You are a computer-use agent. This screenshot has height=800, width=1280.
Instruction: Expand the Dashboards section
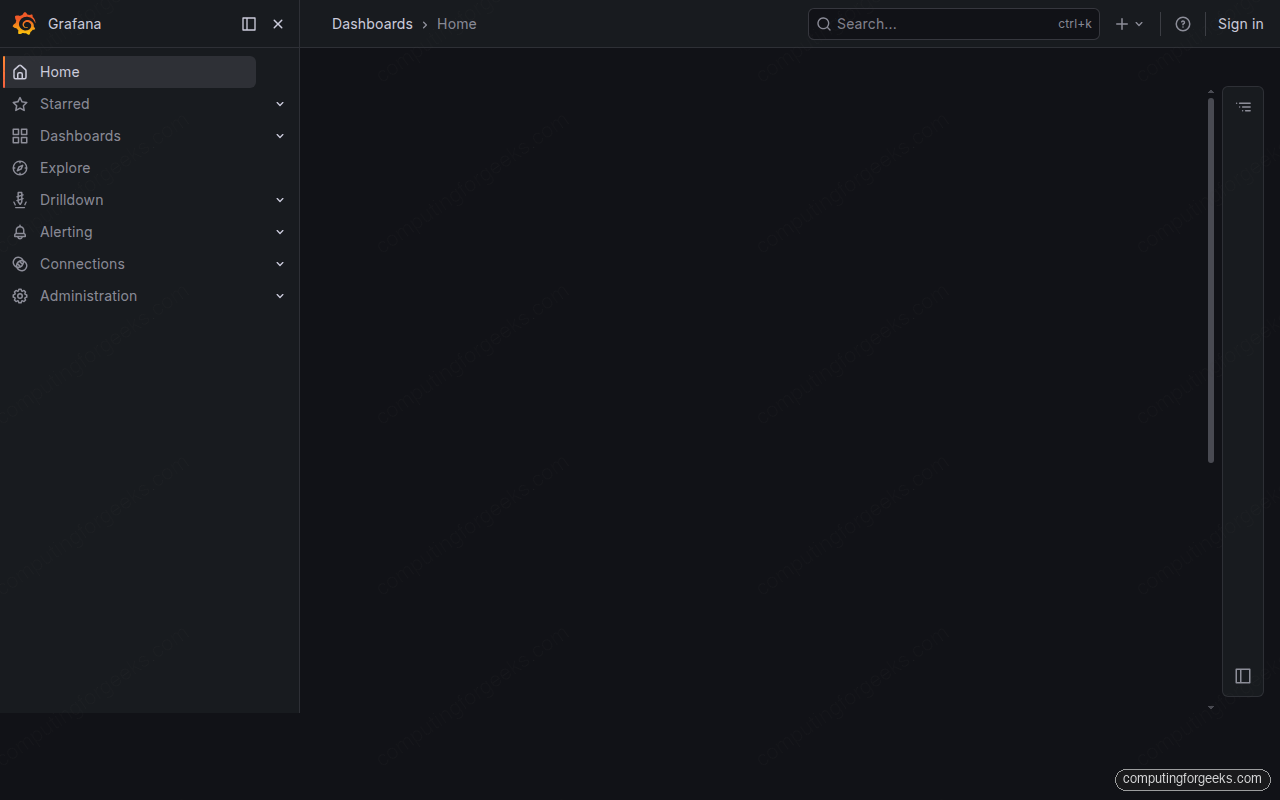pyautogui.click(x=280, y=135)
